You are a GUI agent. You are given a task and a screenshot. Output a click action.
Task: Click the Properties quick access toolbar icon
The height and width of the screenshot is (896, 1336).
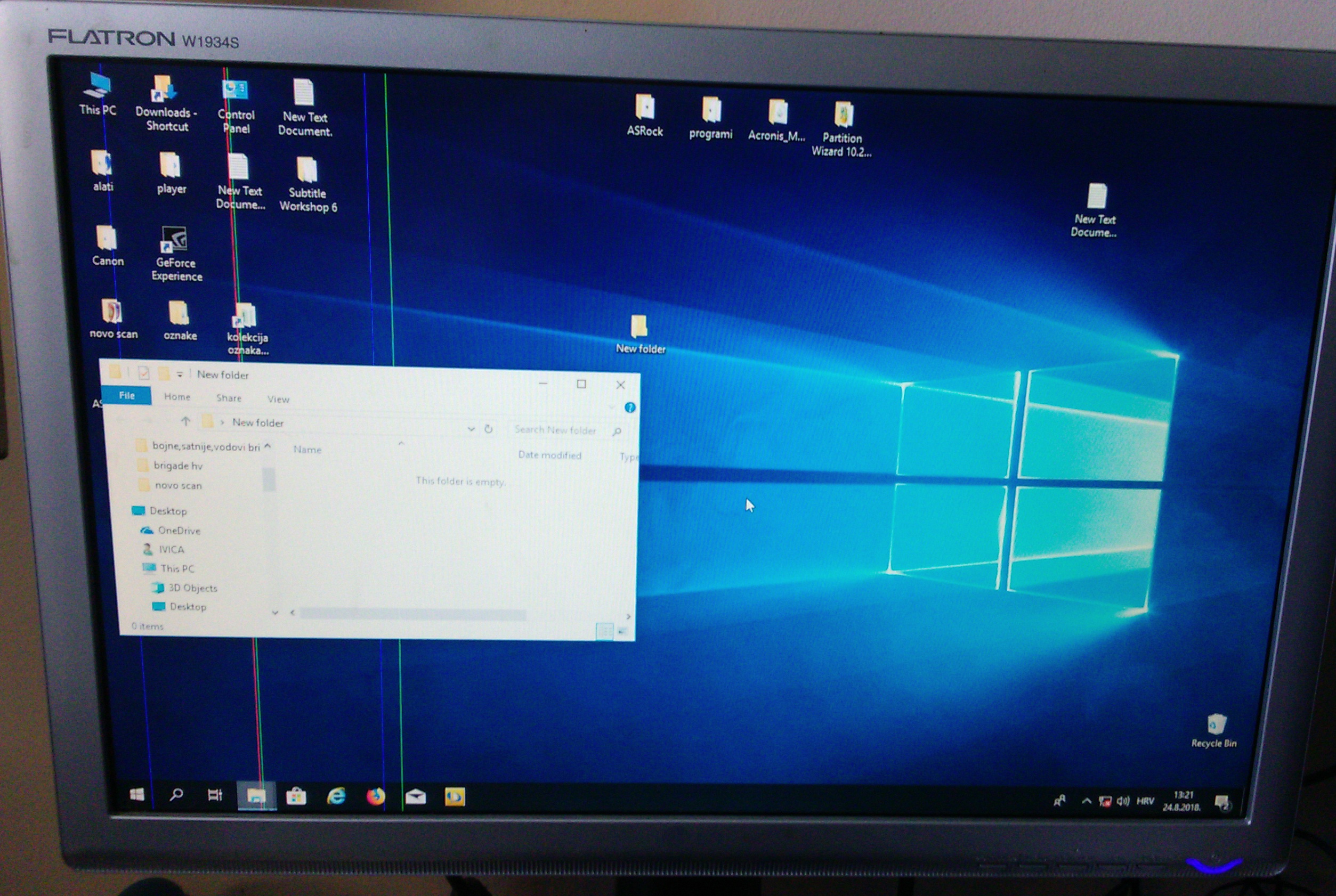pos(143,374)
